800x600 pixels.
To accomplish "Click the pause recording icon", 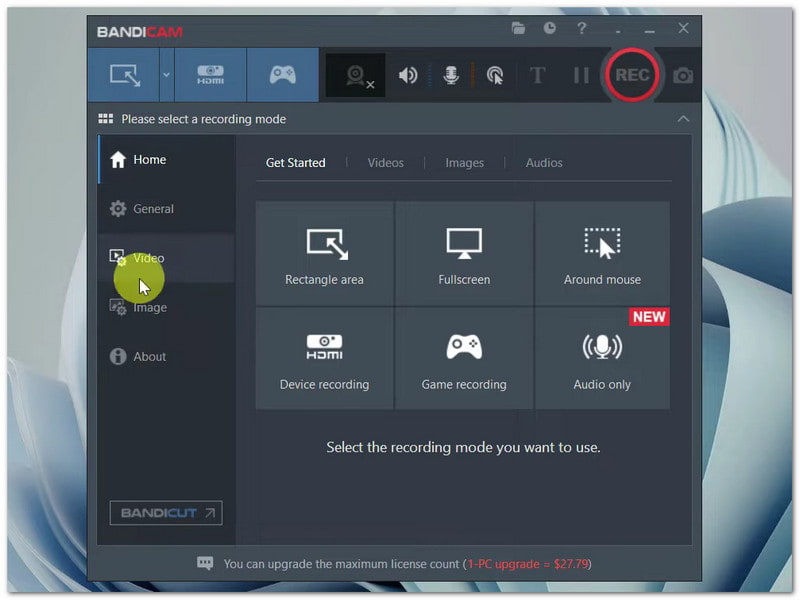I will pyautogui.click(x=581, y=76).
